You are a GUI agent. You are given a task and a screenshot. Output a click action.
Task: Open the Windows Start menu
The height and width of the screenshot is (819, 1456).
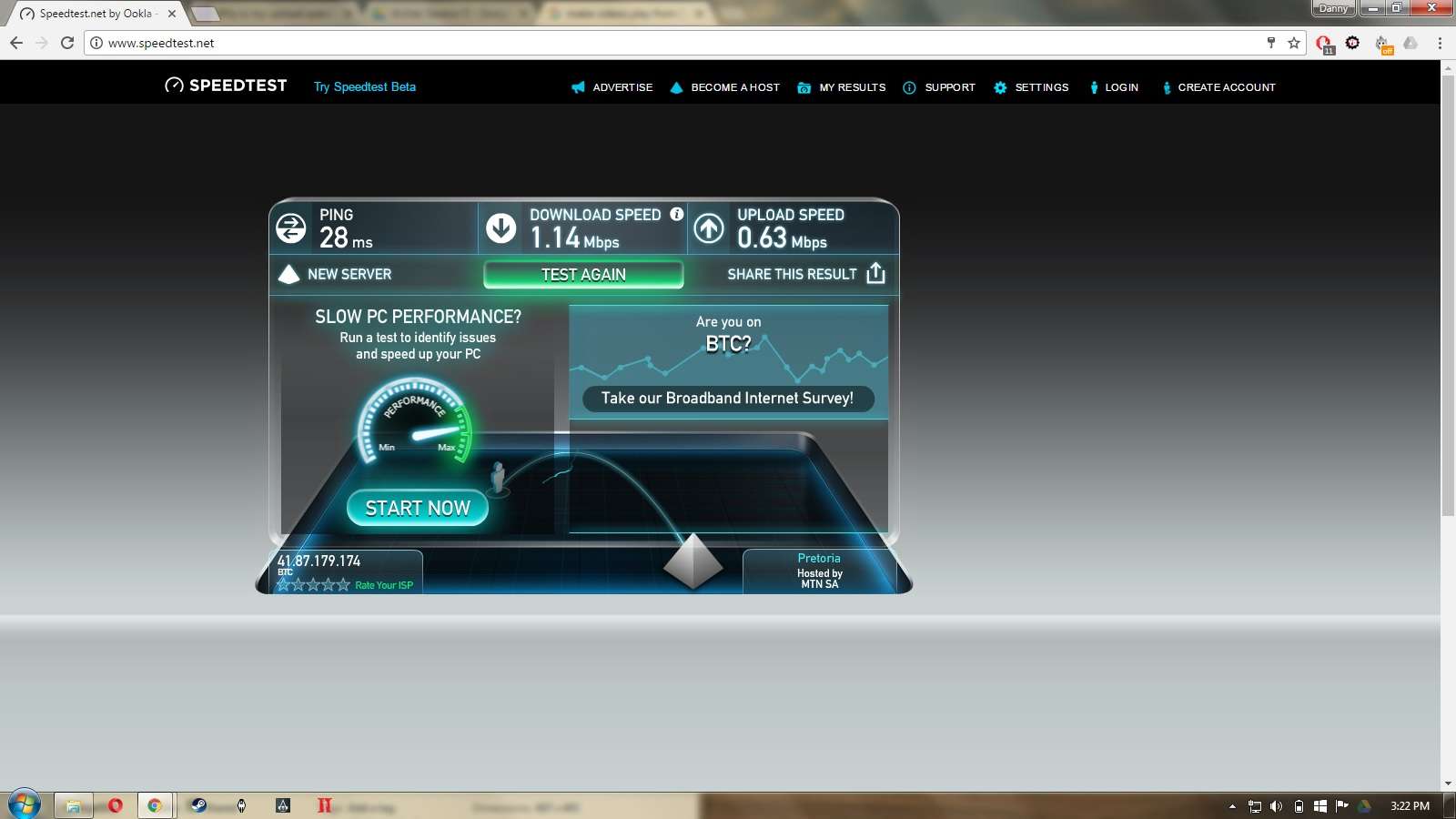(24, 805)
